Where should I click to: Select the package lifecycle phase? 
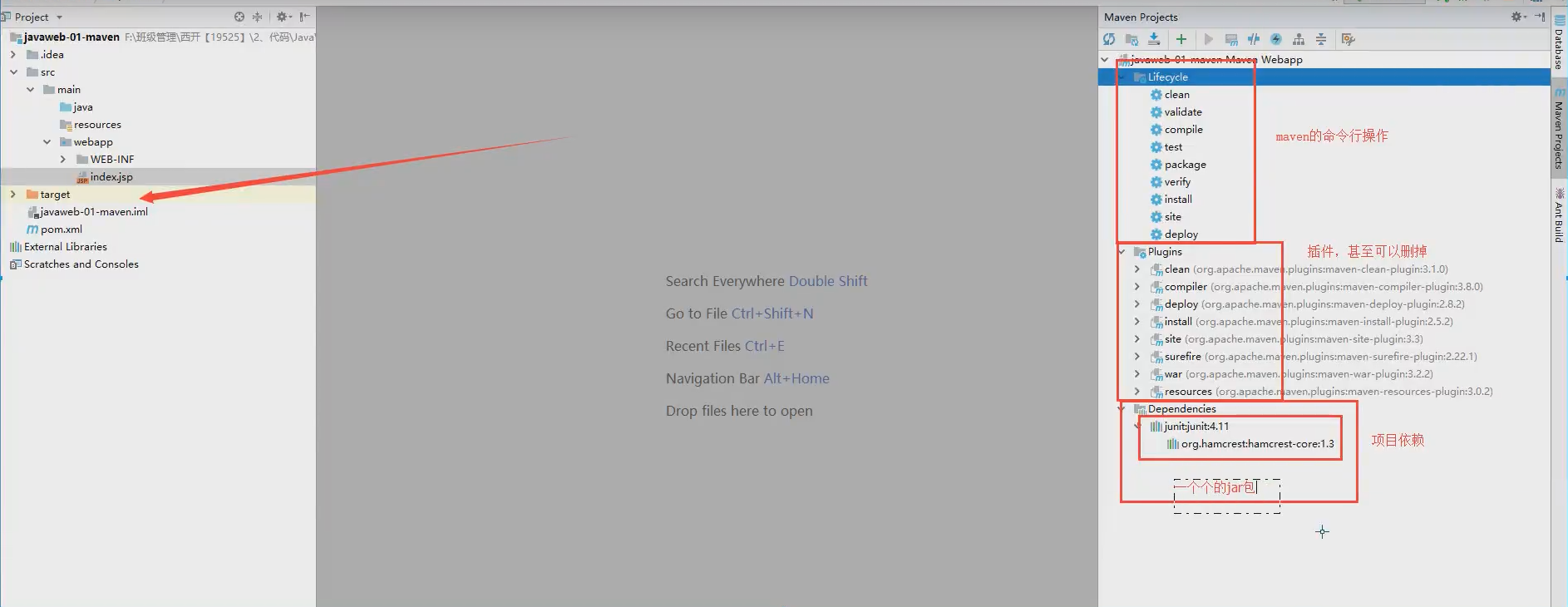[x=1186, y=165]
